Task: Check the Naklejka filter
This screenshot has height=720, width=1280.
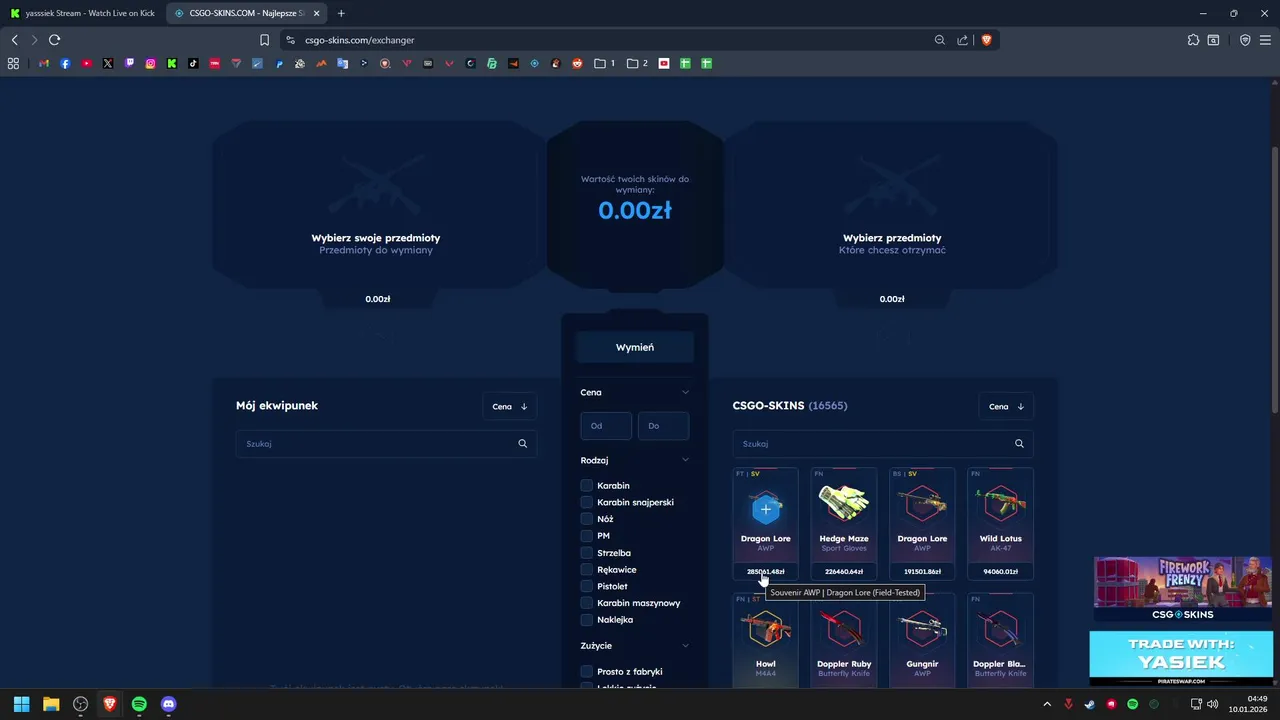Action: click(x=587, y=620)
